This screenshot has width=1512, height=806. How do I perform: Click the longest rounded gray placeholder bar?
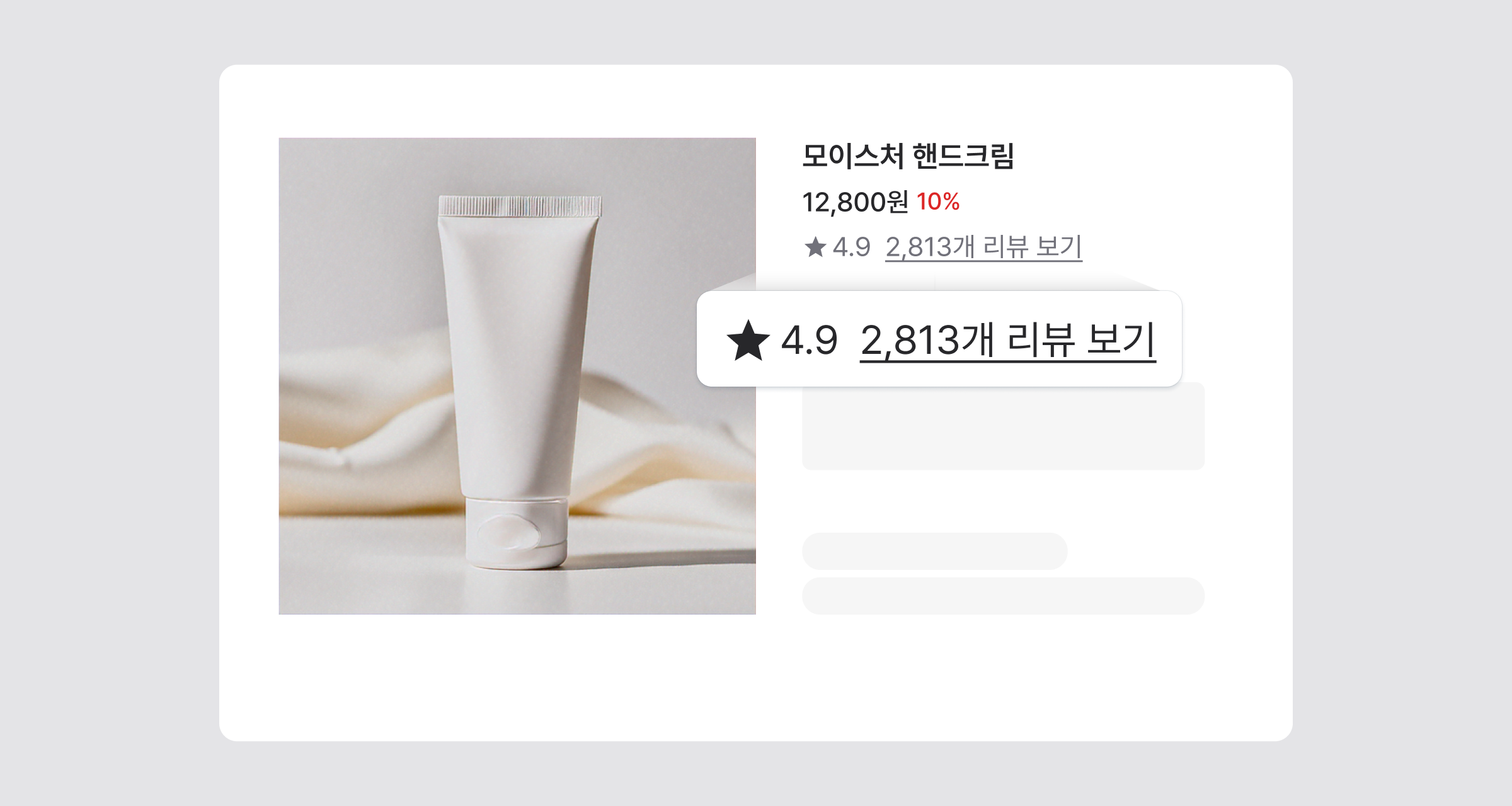tap(1003, 596)
